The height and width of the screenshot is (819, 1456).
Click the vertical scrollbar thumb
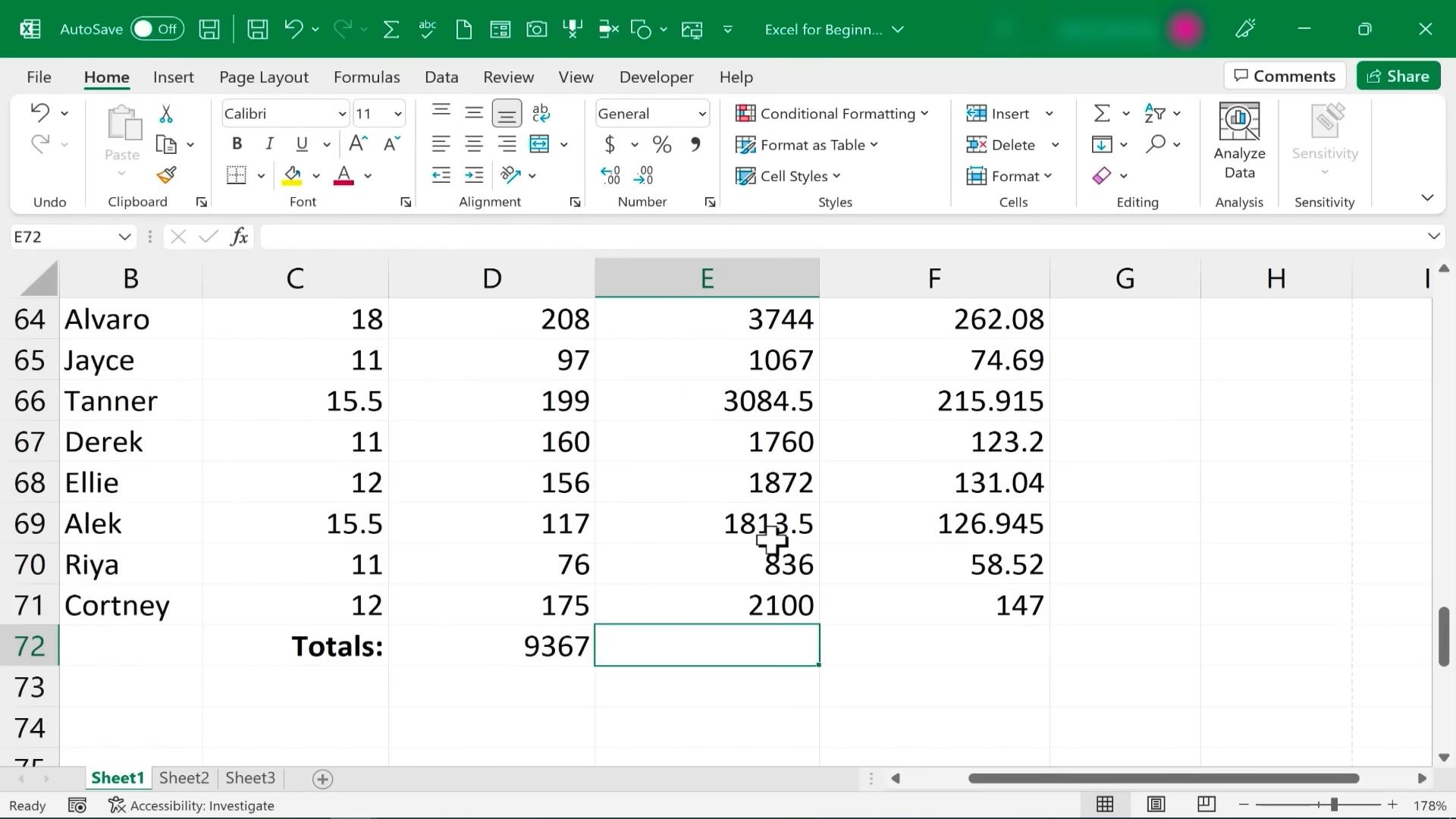coord(1443,636)
